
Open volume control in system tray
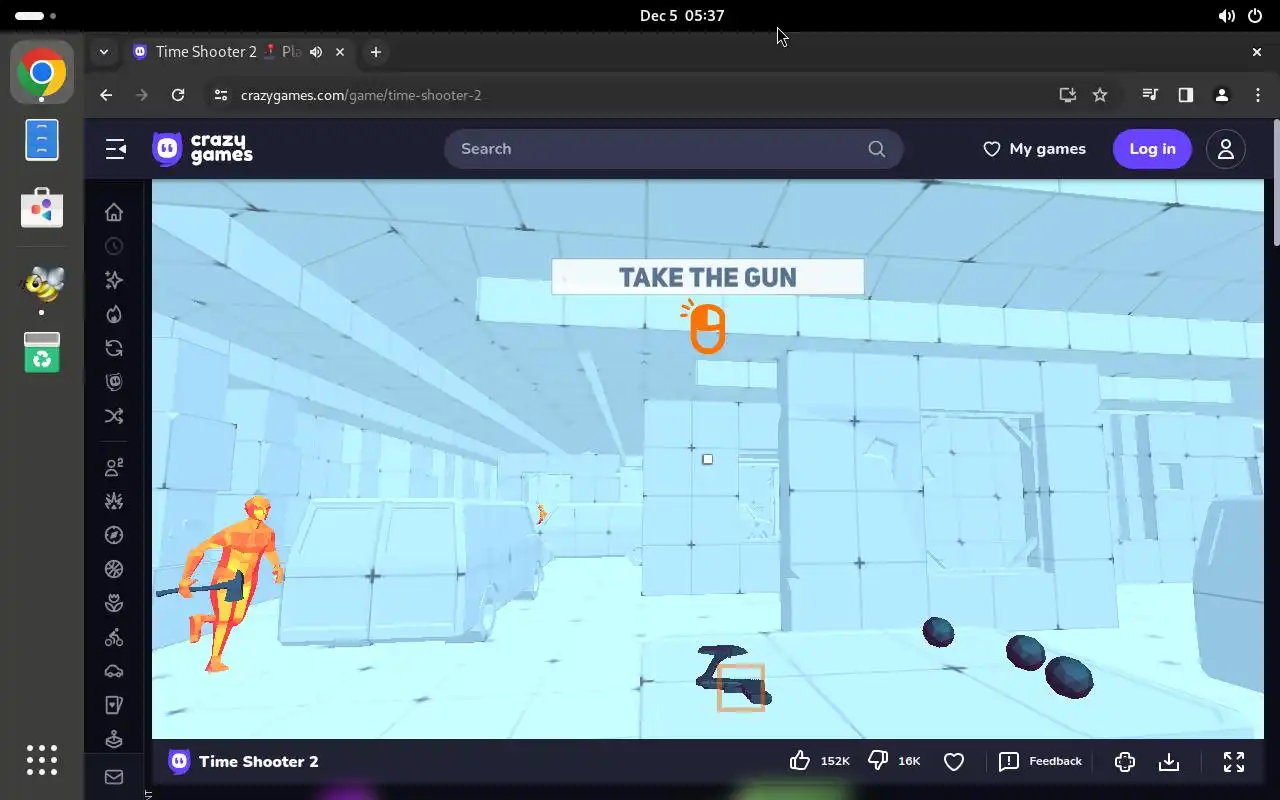click(x=1226, y=16)
